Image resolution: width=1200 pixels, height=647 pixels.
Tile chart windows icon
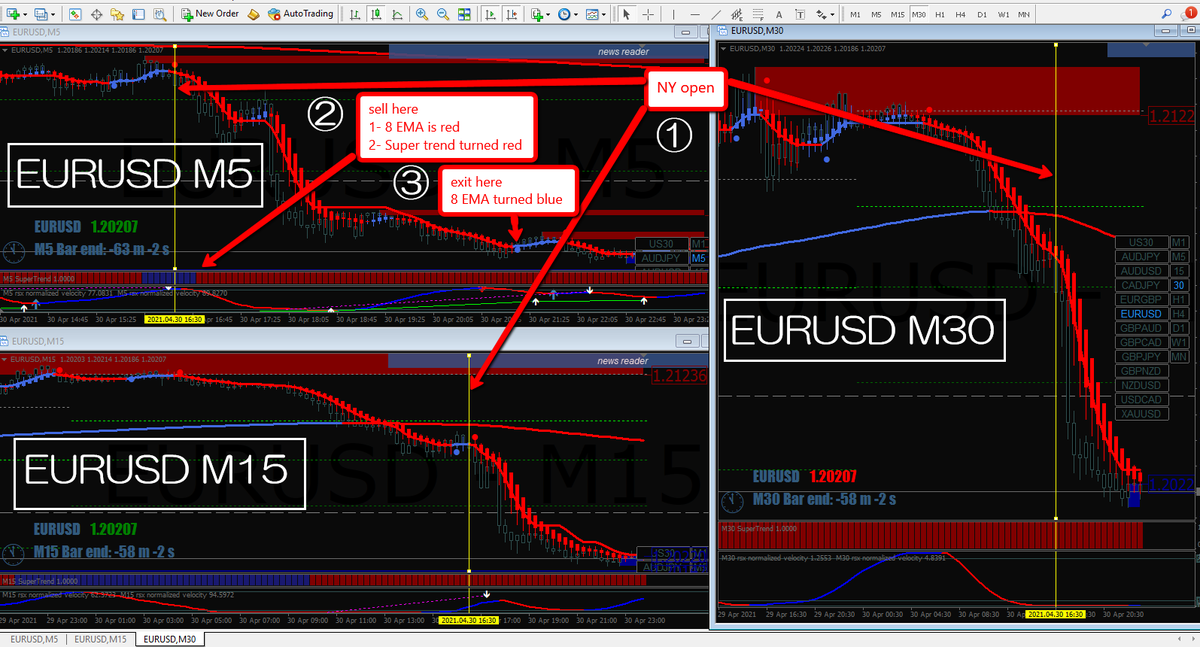[x=464, y=14]
